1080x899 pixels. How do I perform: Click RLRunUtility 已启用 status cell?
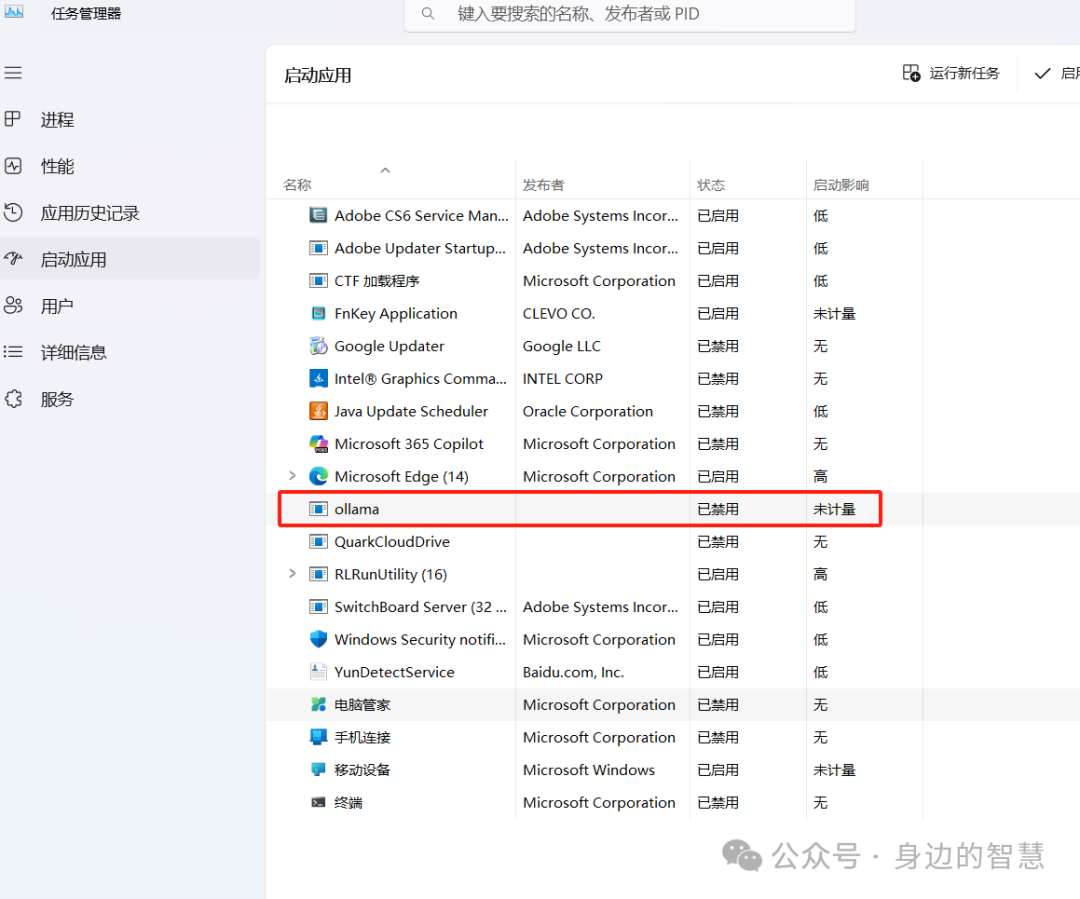click(x=718, y=574)
